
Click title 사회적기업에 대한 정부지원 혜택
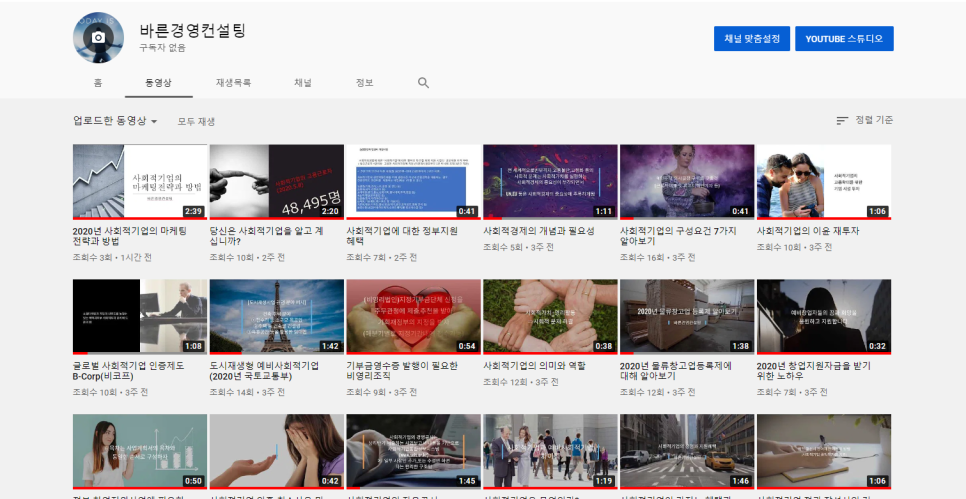point(402,236)
